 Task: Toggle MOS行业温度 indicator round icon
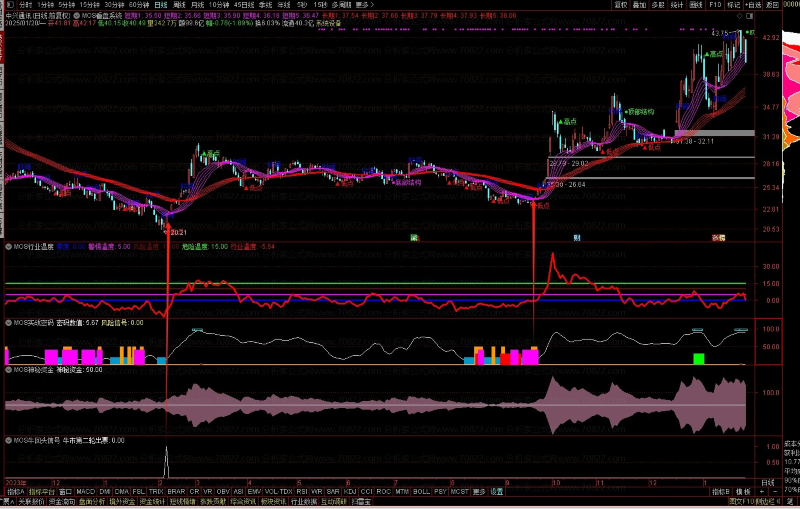[x=9, y=247]
